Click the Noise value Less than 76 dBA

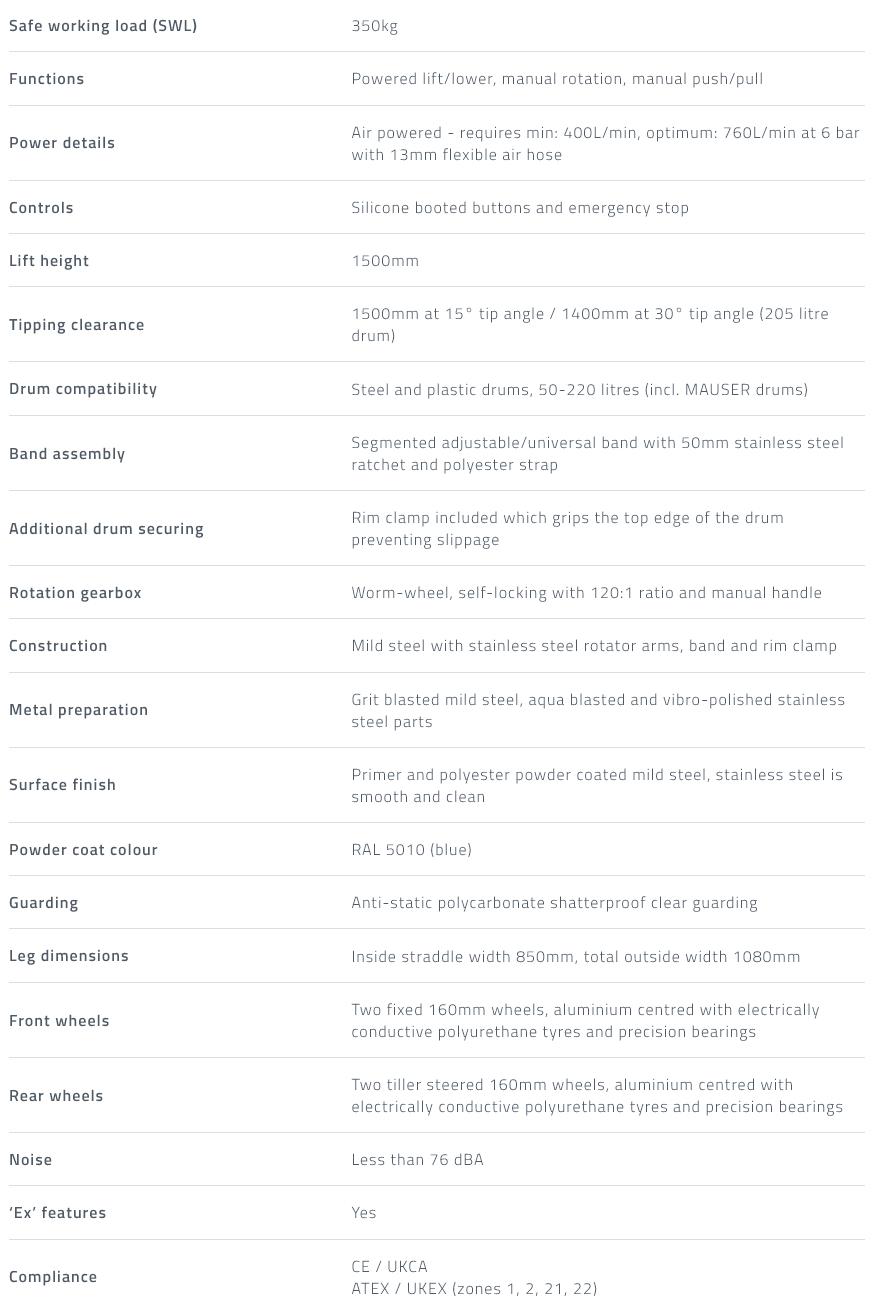tap(417, 1160)
